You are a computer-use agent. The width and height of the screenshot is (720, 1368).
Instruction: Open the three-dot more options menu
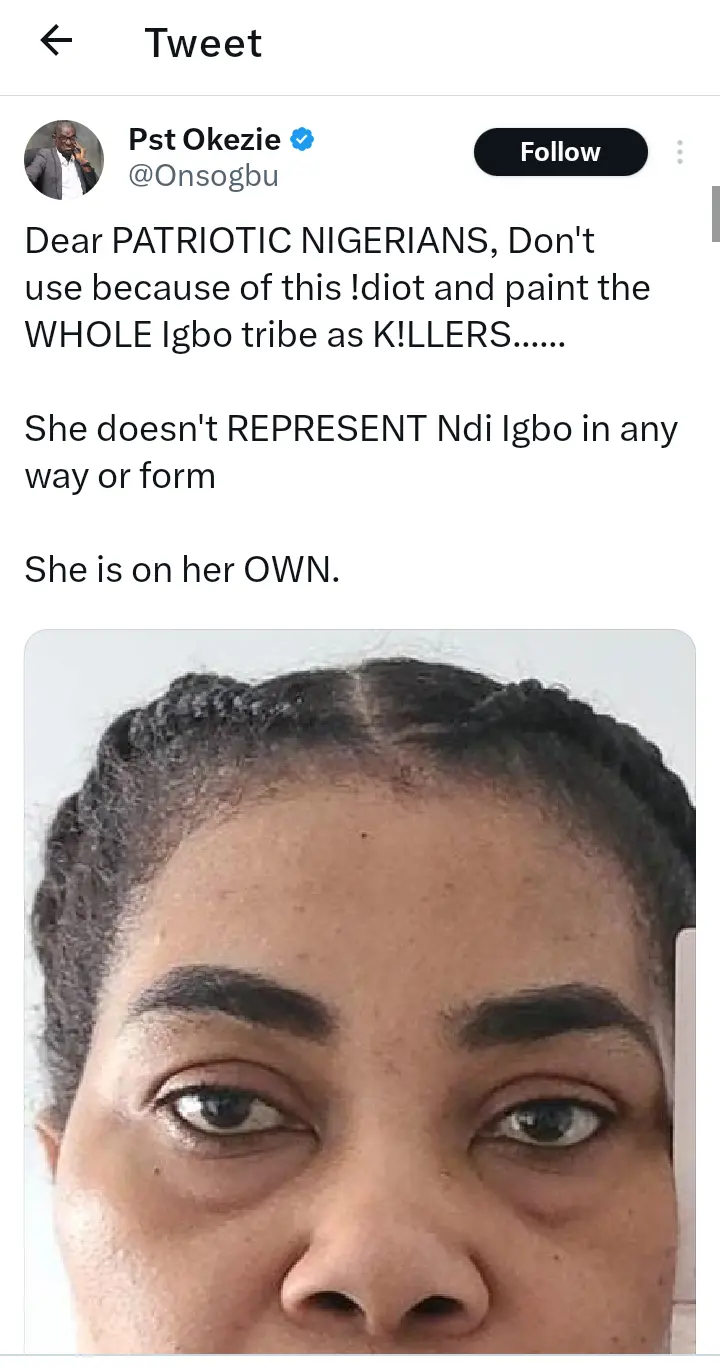pos(680,152)
